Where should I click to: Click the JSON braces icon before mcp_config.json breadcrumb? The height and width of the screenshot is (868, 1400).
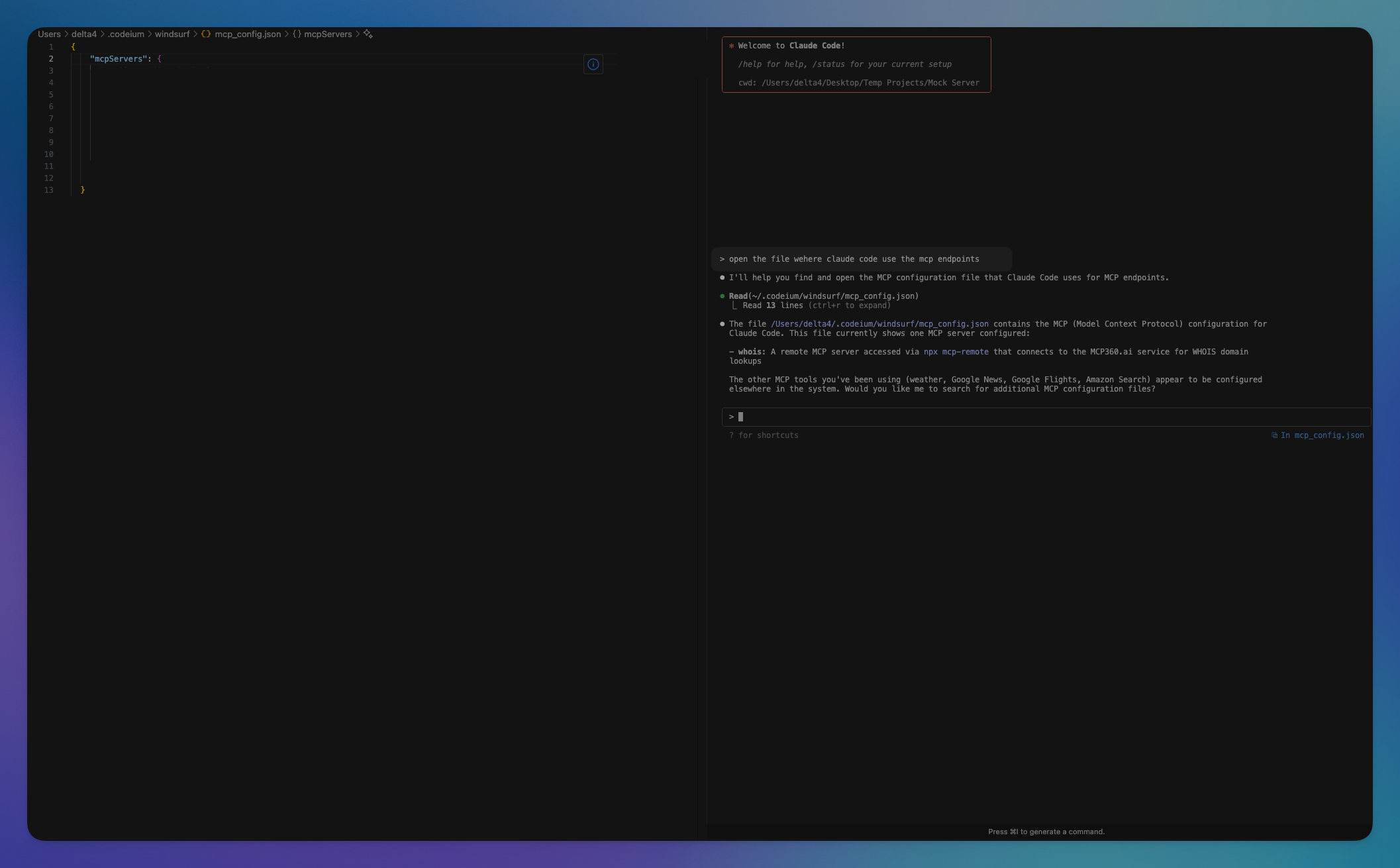[x=206, y=34]
